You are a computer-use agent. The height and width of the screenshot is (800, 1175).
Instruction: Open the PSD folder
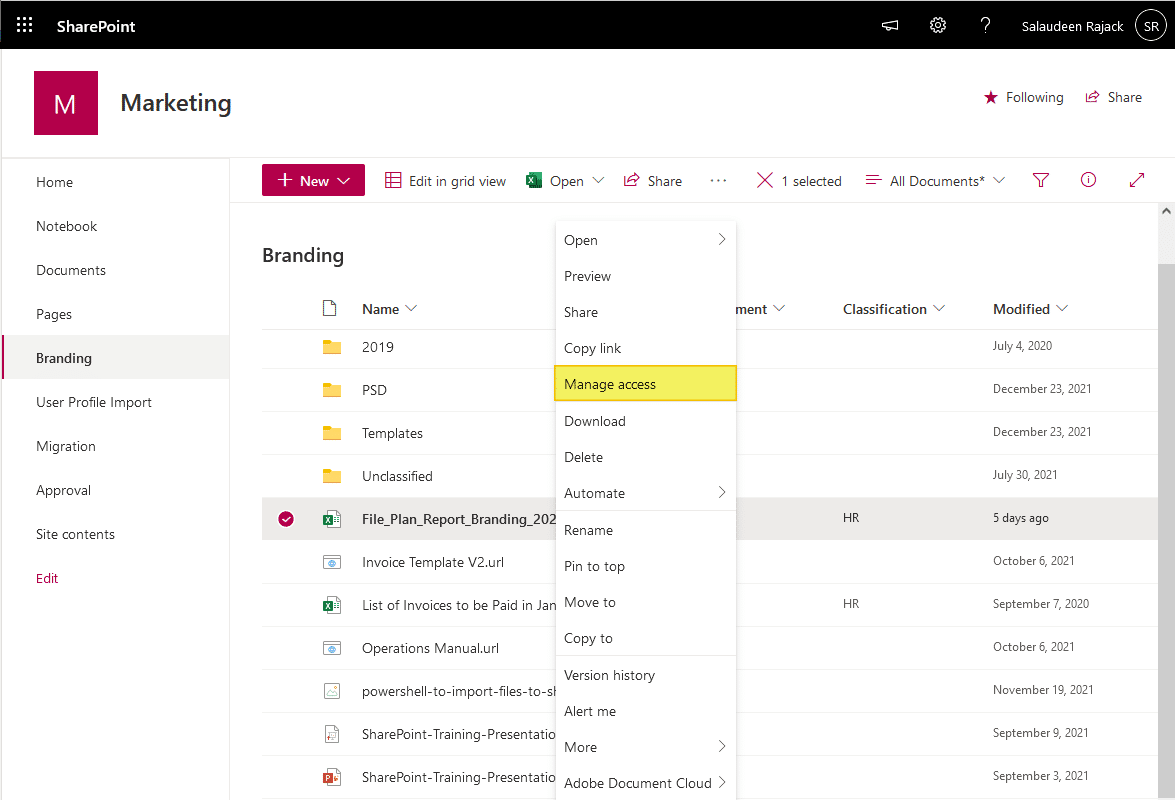point(375,390)
